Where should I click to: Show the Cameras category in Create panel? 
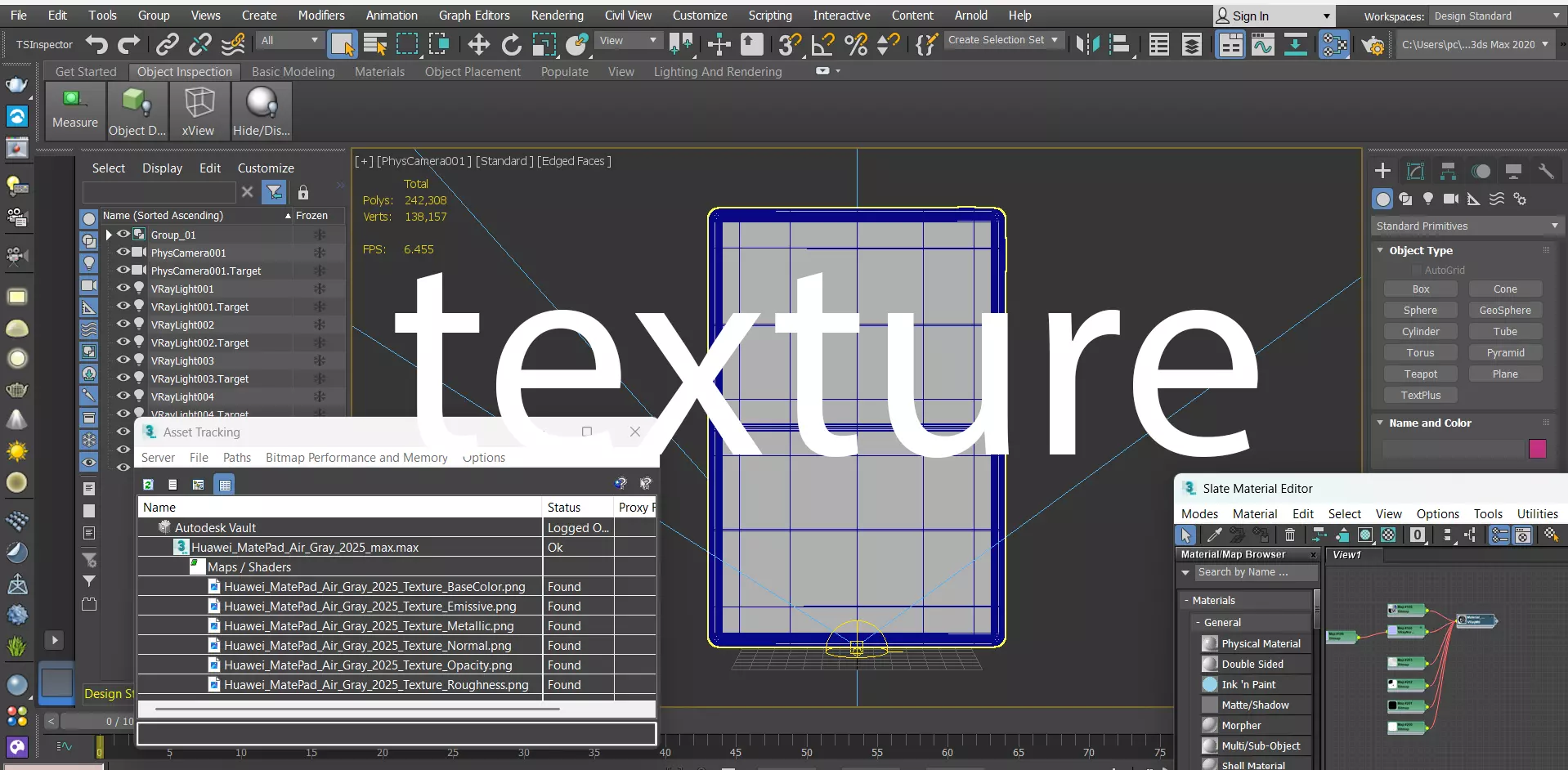[1451, 199]
